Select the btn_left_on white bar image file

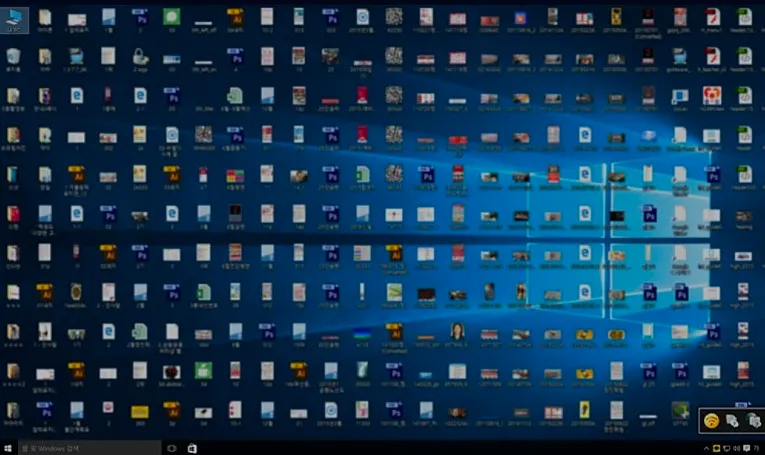coord(203,64)
